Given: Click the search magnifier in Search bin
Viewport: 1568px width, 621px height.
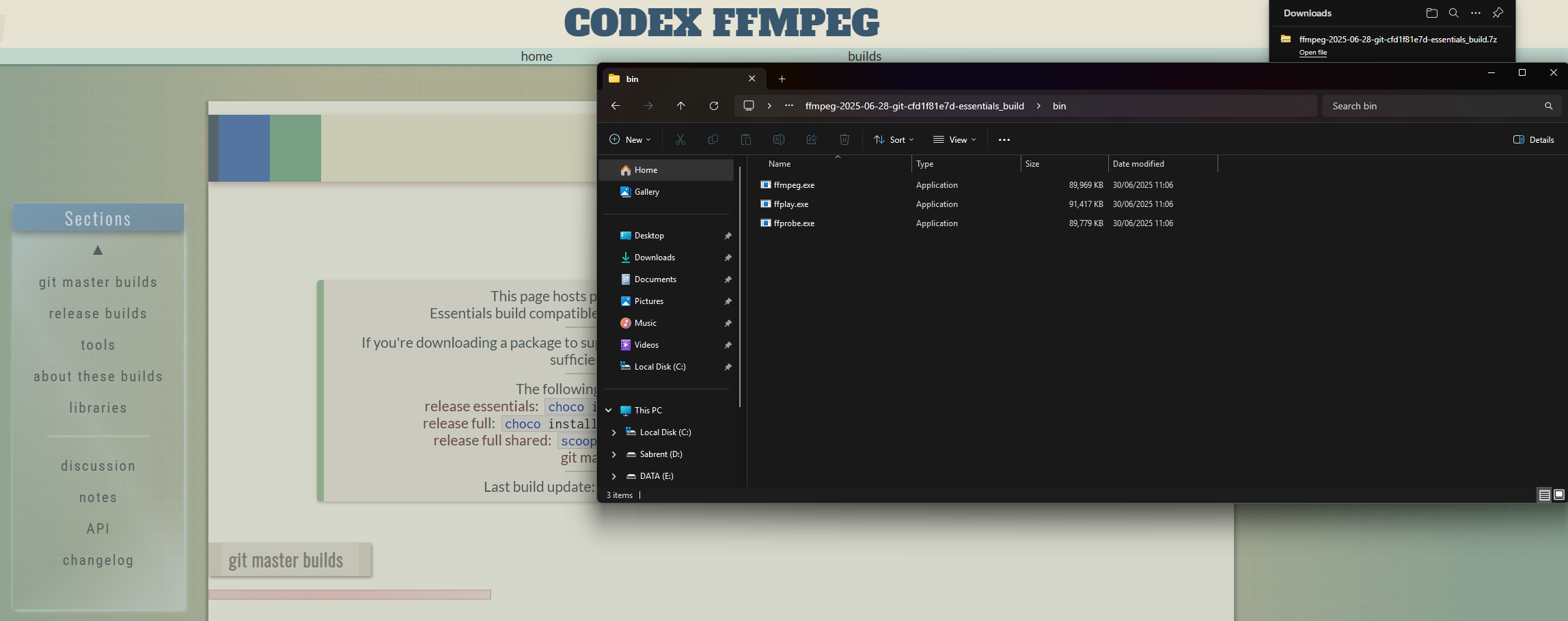Looking at the screenshot, I should click(x=1549, y=106).
